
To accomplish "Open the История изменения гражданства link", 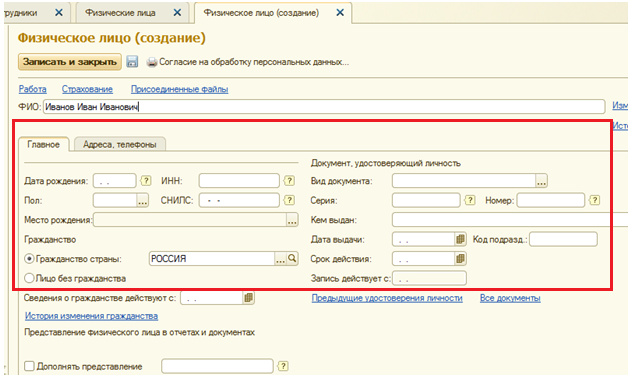I will click(91, 316).
